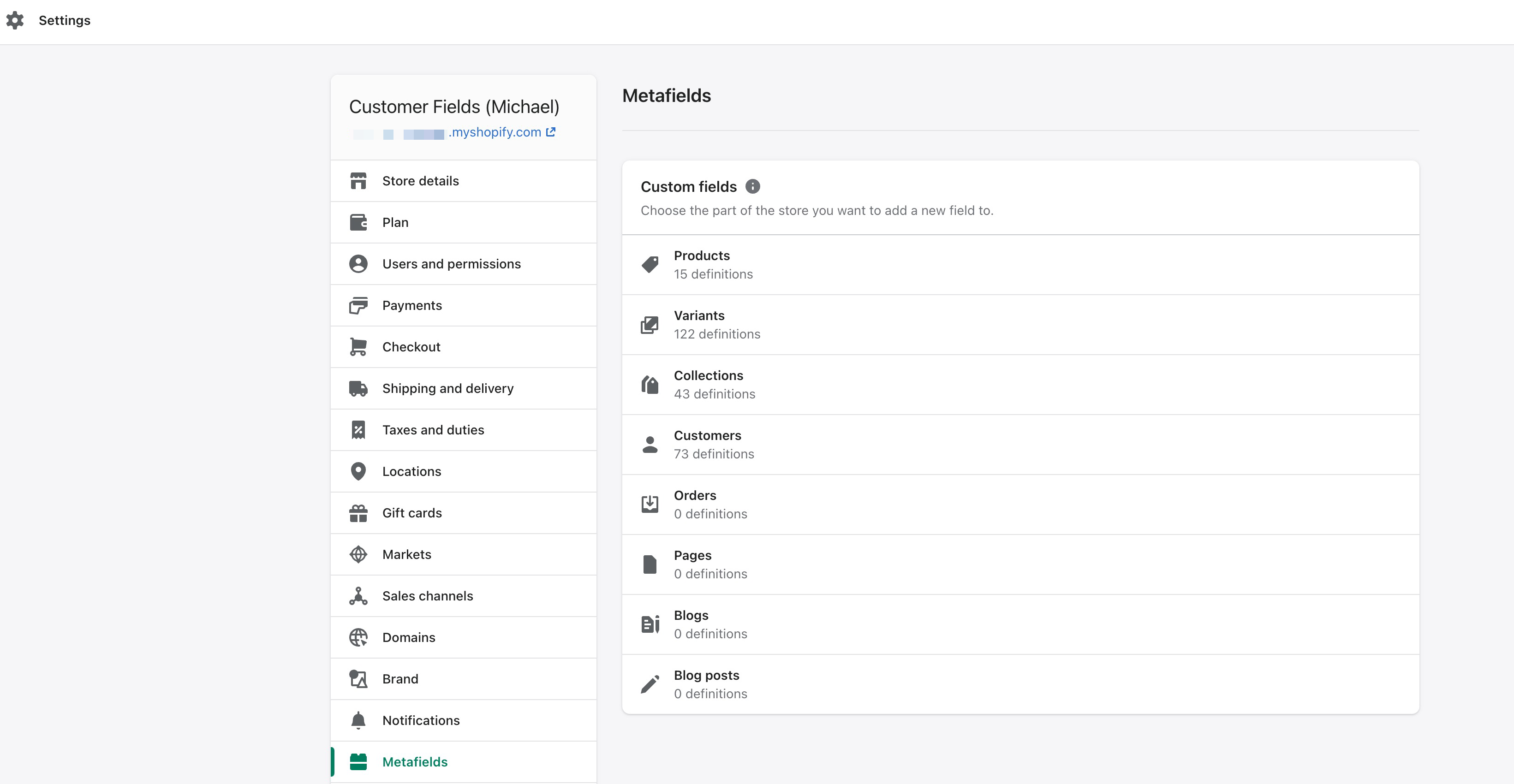Viewport: 1514px width, 784px height.
Task: Click the Store details storefront icon
Action: (358, 181)
